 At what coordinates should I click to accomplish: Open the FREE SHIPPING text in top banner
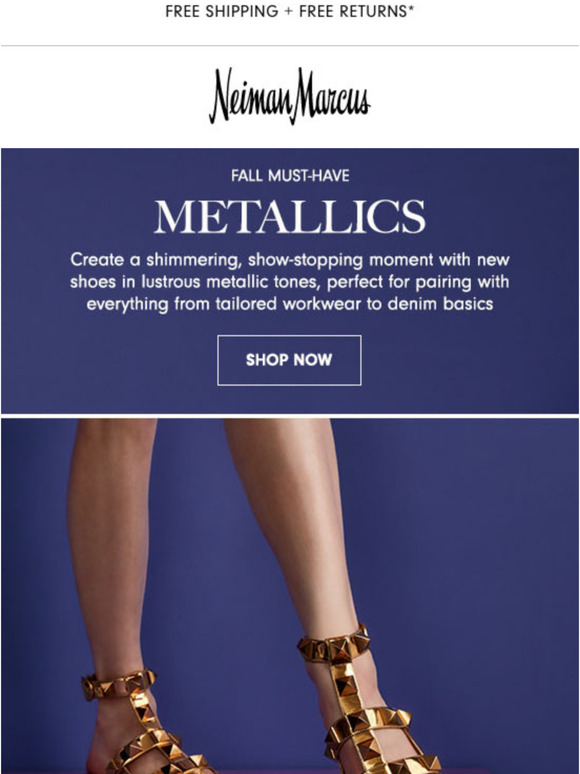pos(222,11)
